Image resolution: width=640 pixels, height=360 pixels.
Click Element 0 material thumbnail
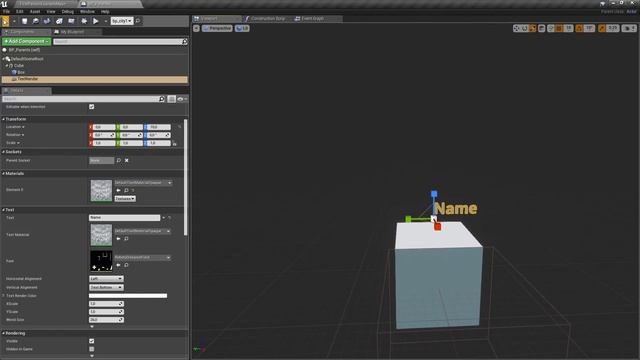pyautogui.click(x=101, y=191)
